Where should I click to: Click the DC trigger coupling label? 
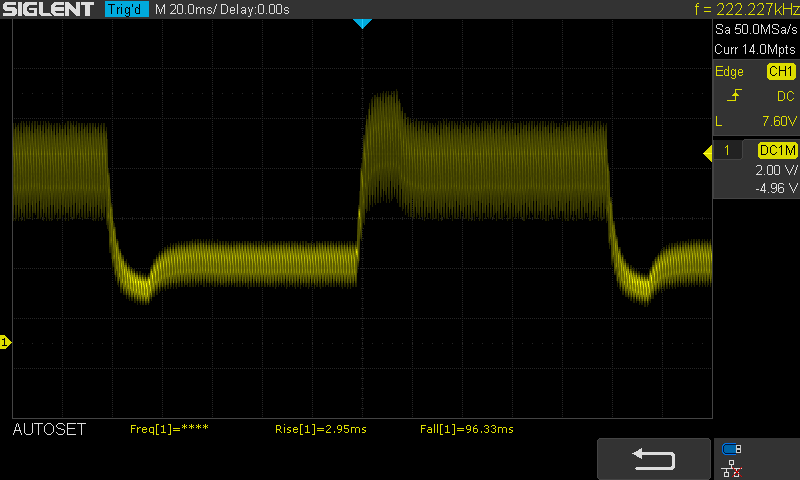point(786,96)
